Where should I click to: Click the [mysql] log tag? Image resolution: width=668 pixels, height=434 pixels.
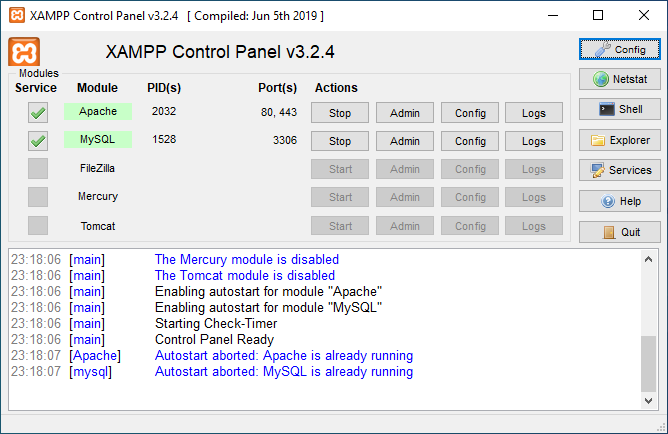90,372
